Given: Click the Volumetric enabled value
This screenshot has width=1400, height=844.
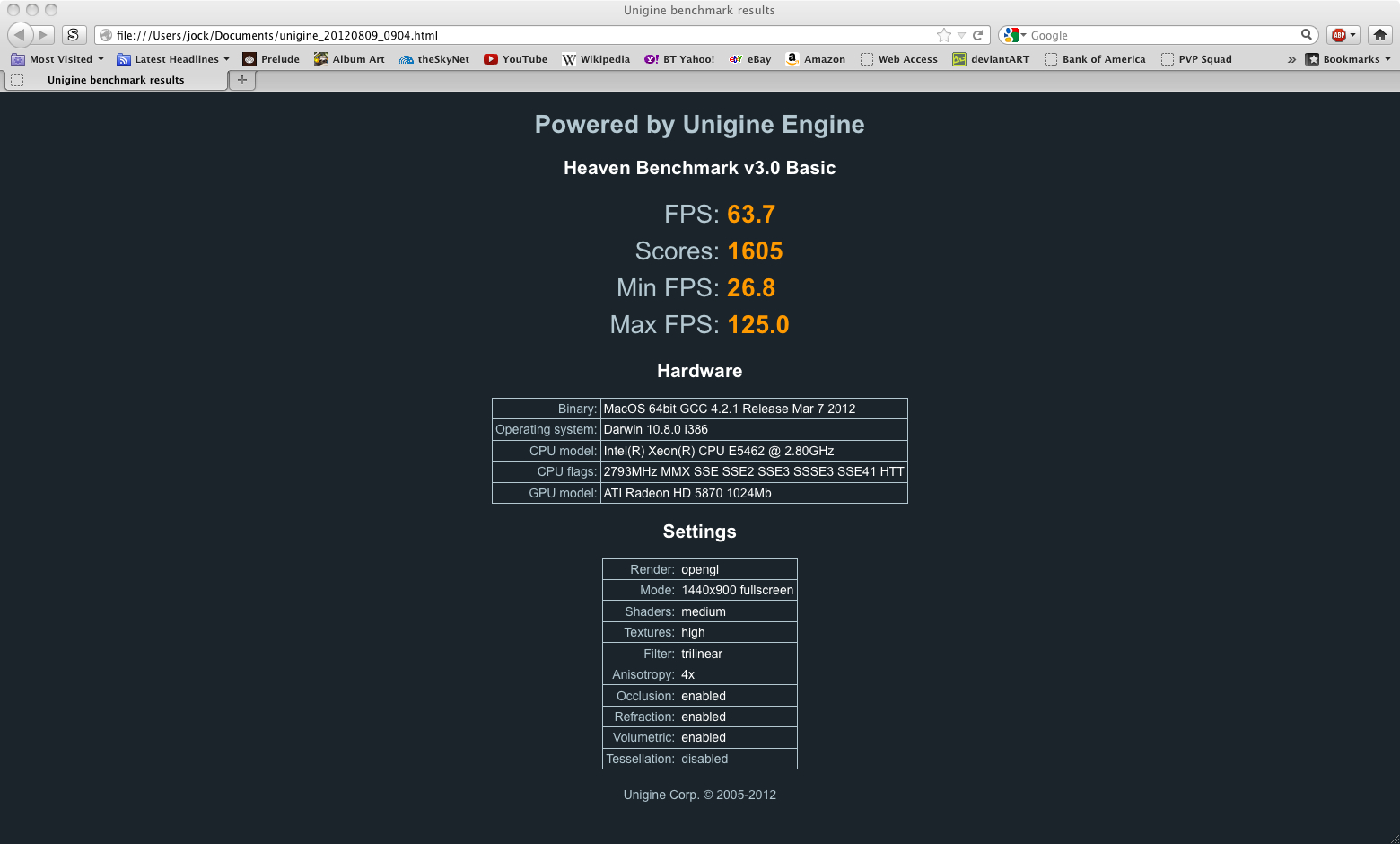Looking at the screenshot, I should (x=738, y=737).
